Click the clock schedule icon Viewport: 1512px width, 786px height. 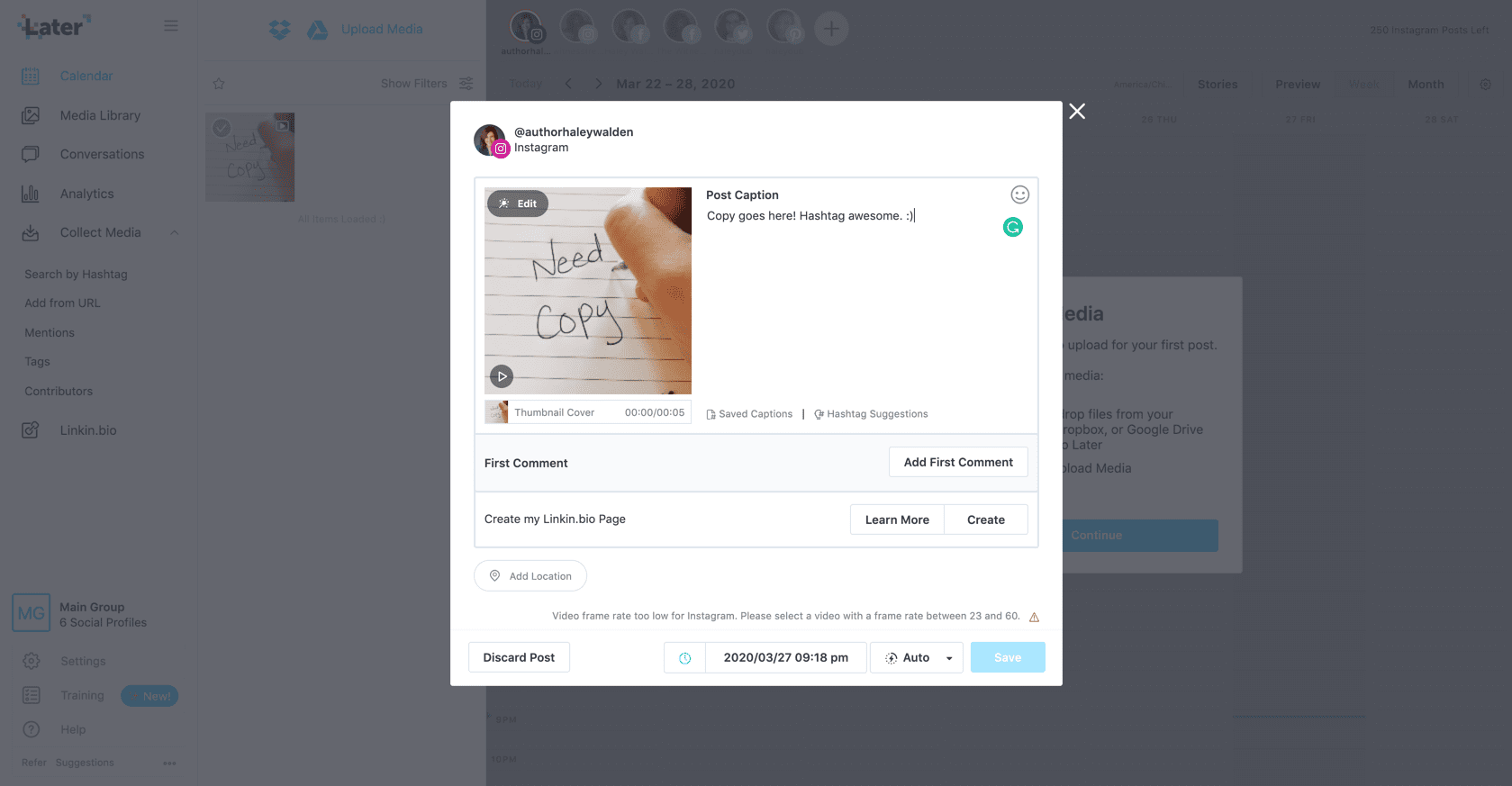tap(685, 658)
